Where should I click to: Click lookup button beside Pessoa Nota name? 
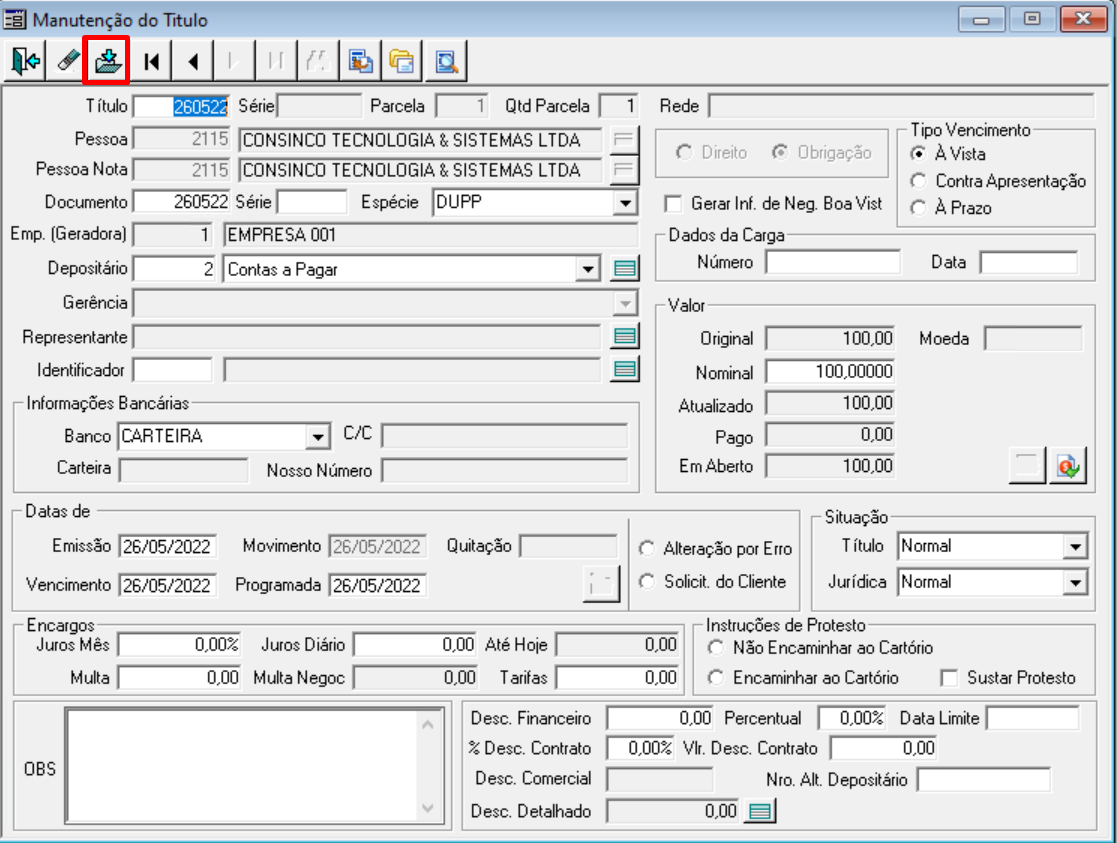tap(624, 170)
